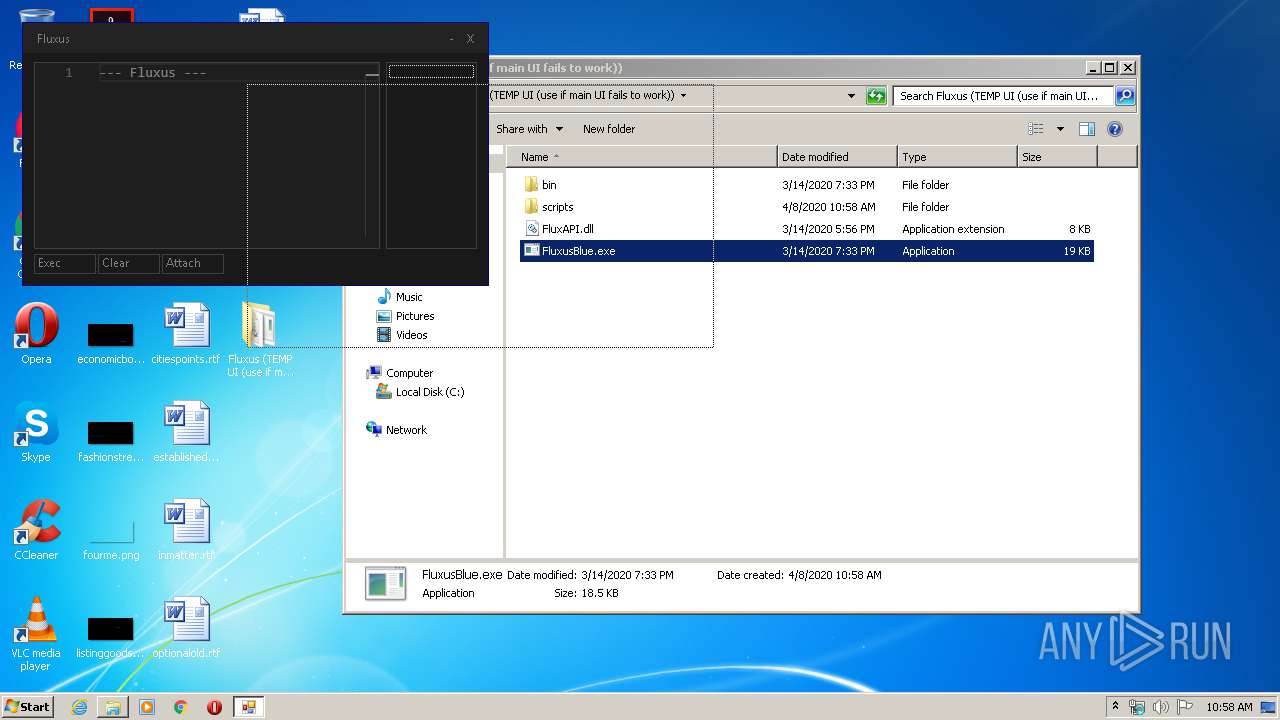Click the Explorer search box
The height and width of the screenshot is (720, 1280).
[x=1003, y=96]
